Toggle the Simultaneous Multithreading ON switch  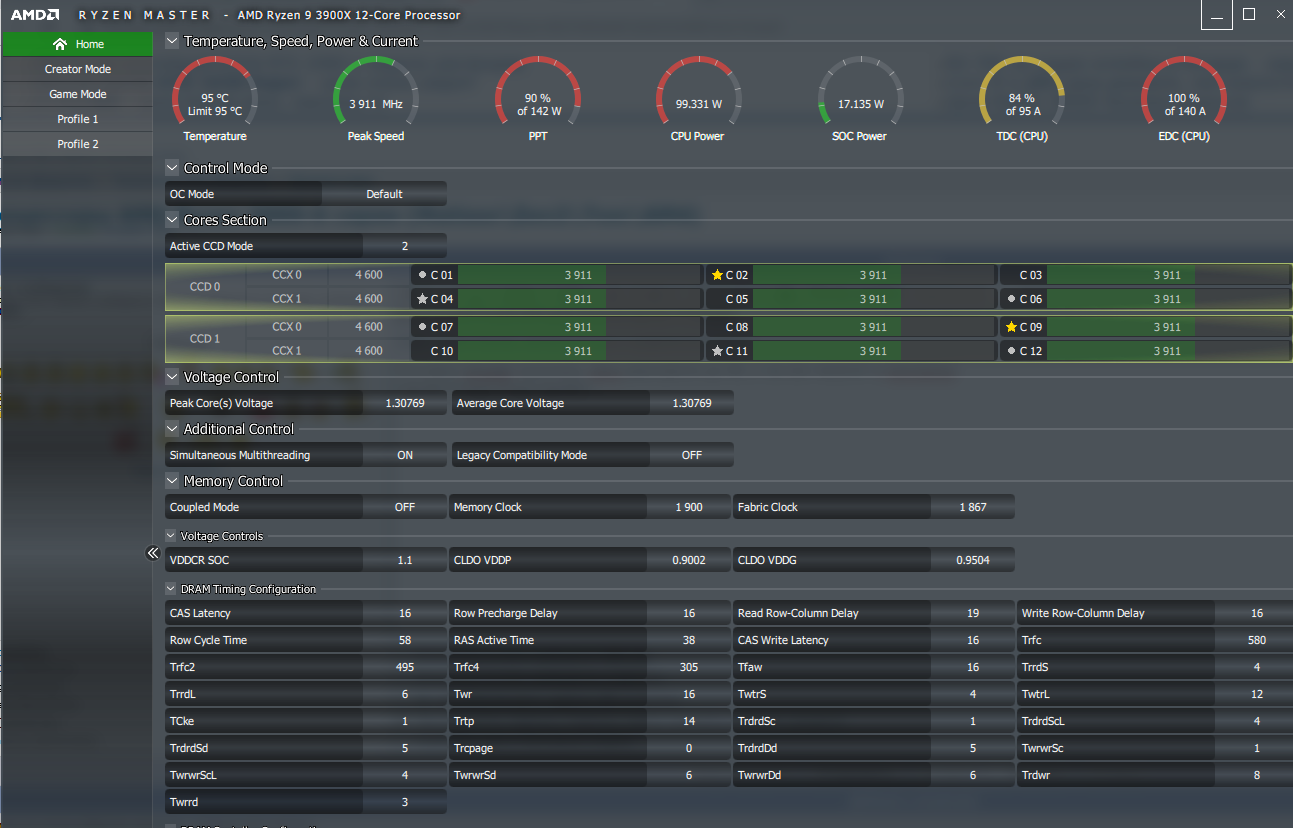pyautogui.click(x=405, y=455)
